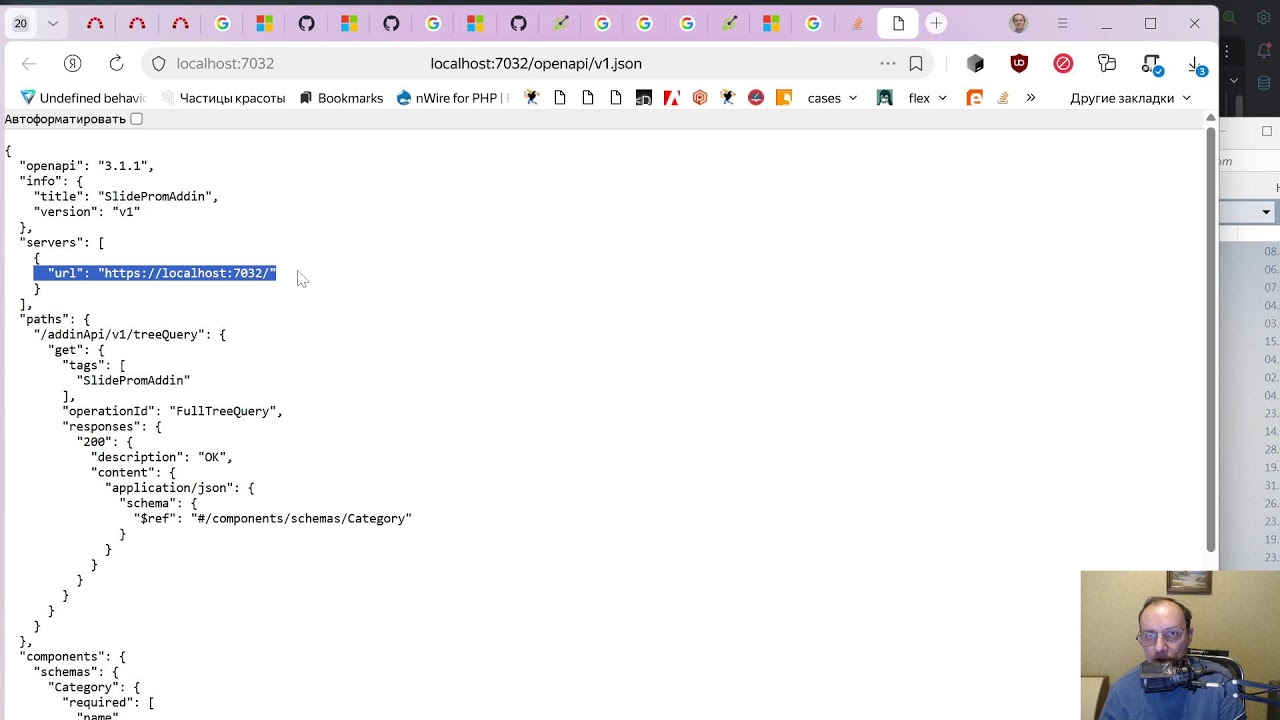
Task: Click the "openapi": "3.1.1" line
Action: click(86, 166)
